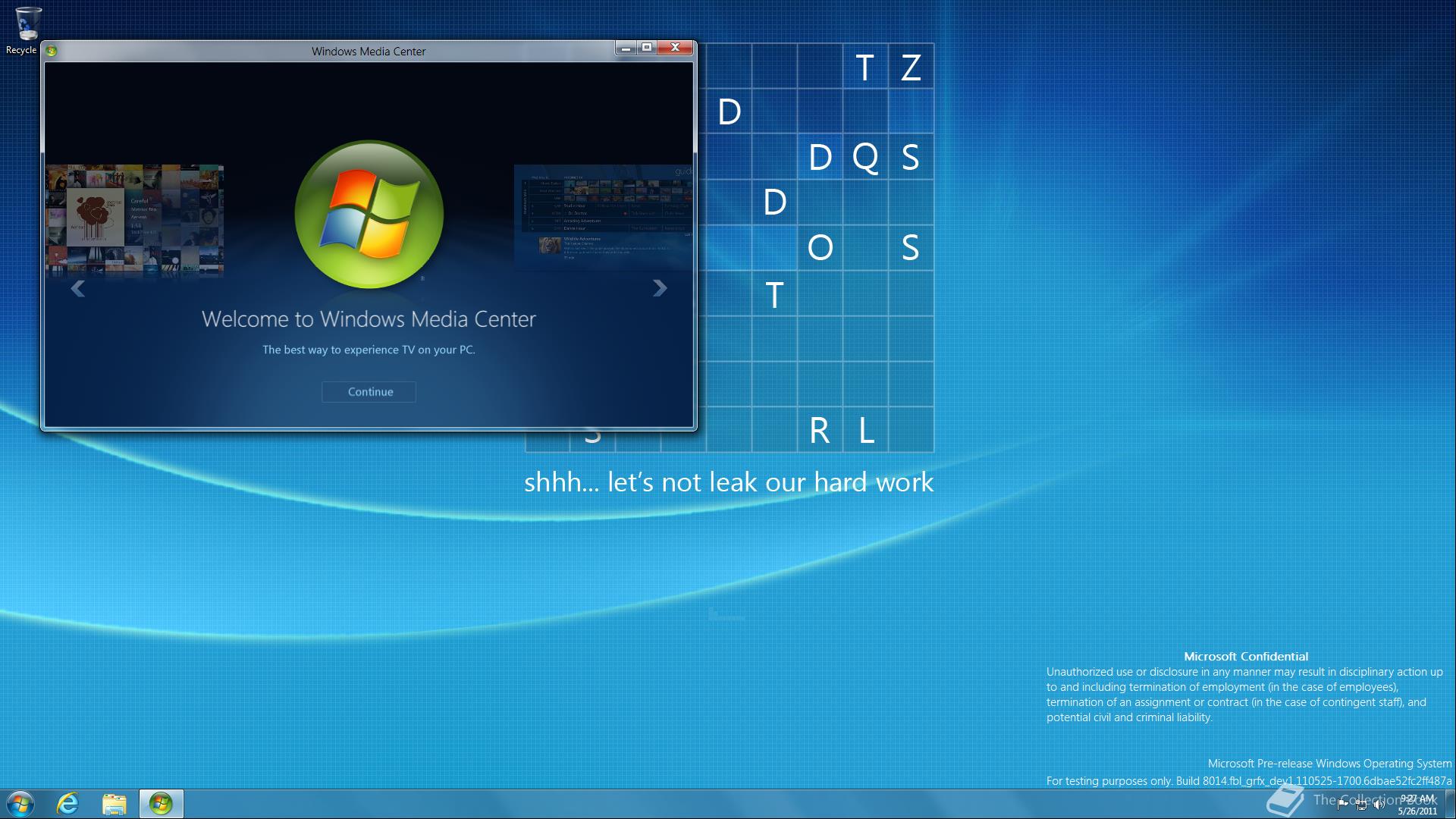Open the volume speaker tray icon

[1379, 805]
